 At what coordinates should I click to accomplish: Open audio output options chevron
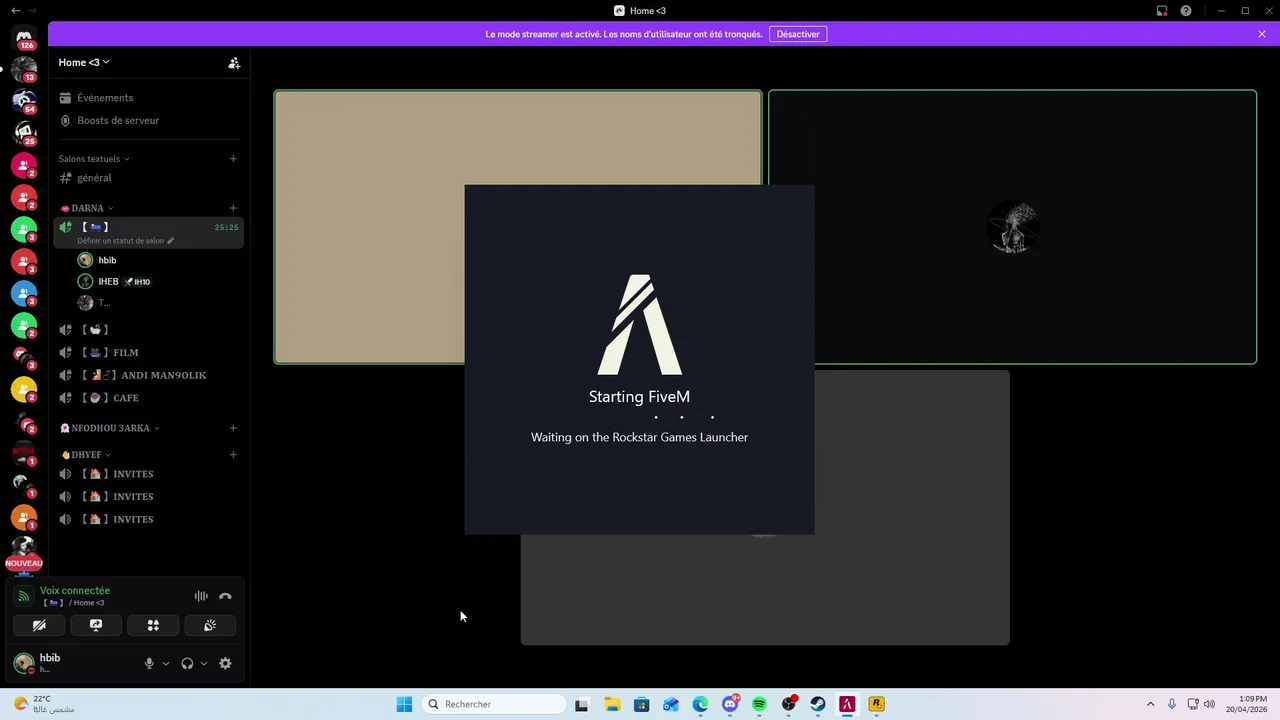(204, 663)
